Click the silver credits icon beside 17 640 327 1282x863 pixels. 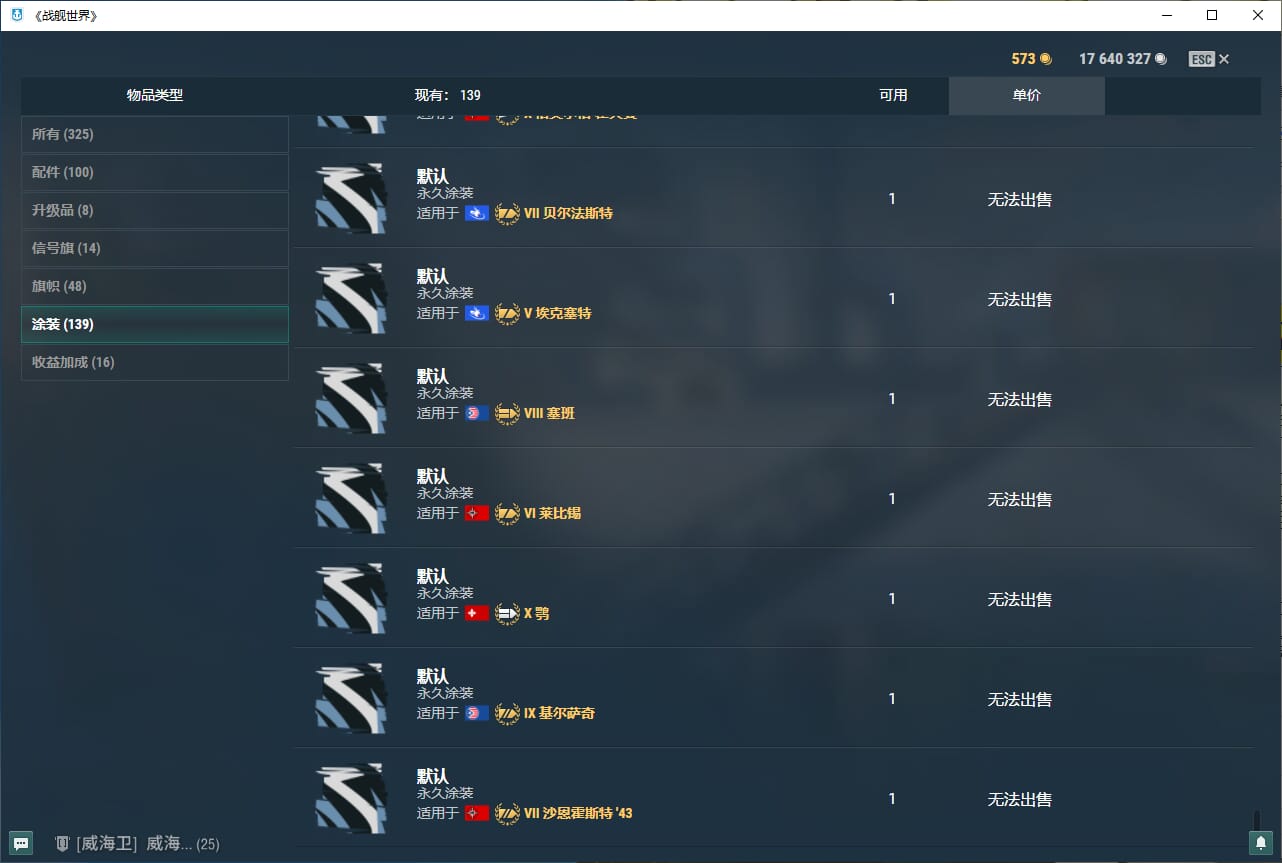click(1161, 59)
